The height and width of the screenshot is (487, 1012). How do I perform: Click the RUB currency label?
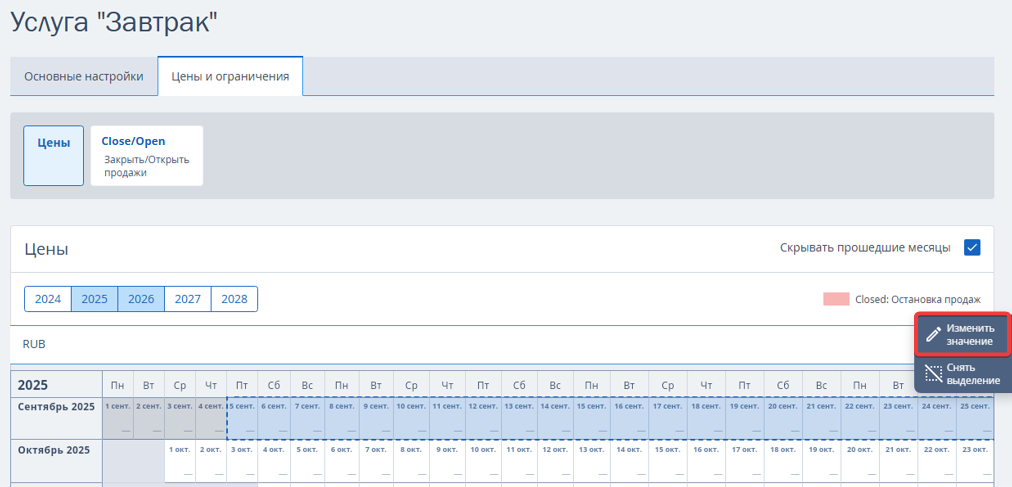pos(34,344)
